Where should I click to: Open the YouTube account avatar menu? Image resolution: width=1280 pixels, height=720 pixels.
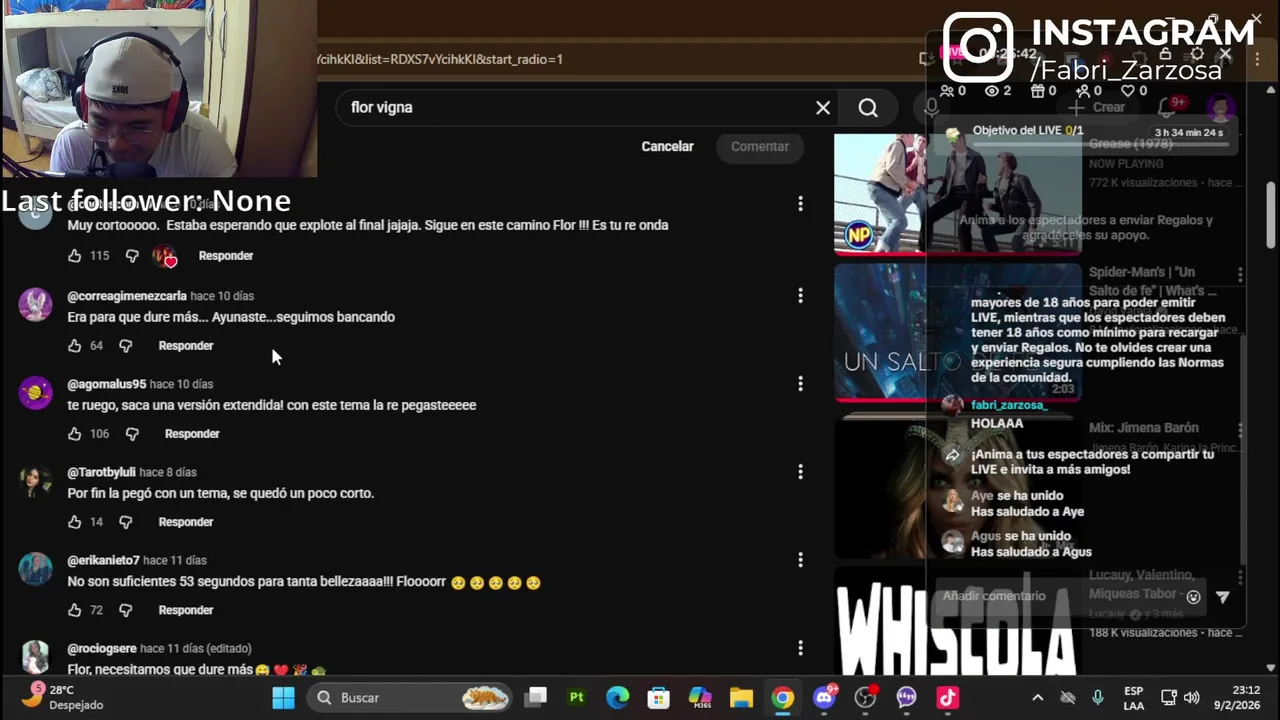click(1220, 107)
